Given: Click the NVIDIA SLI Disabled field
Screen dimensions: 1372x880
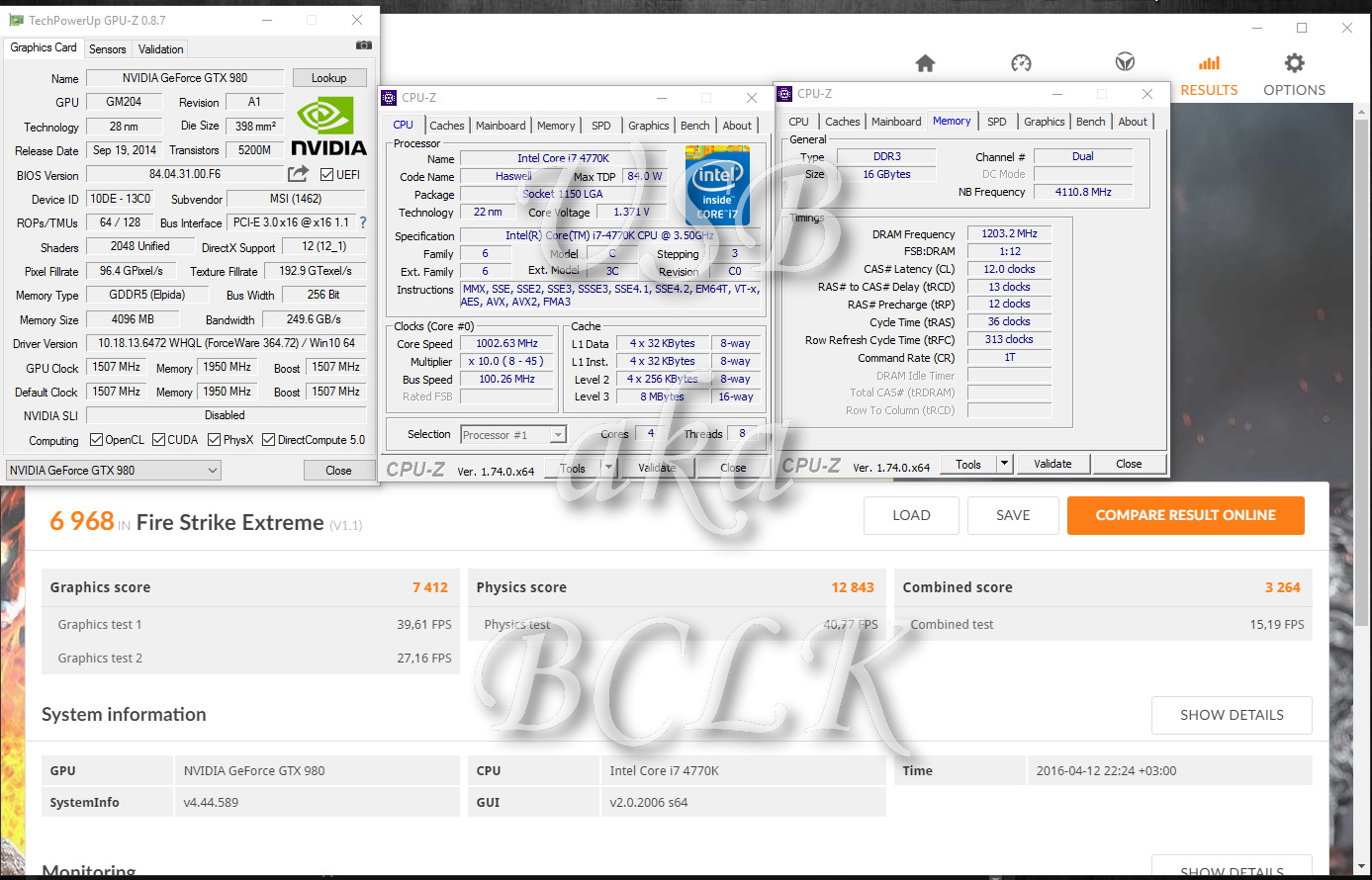Looking at the screenshot, I should (227, 415).
